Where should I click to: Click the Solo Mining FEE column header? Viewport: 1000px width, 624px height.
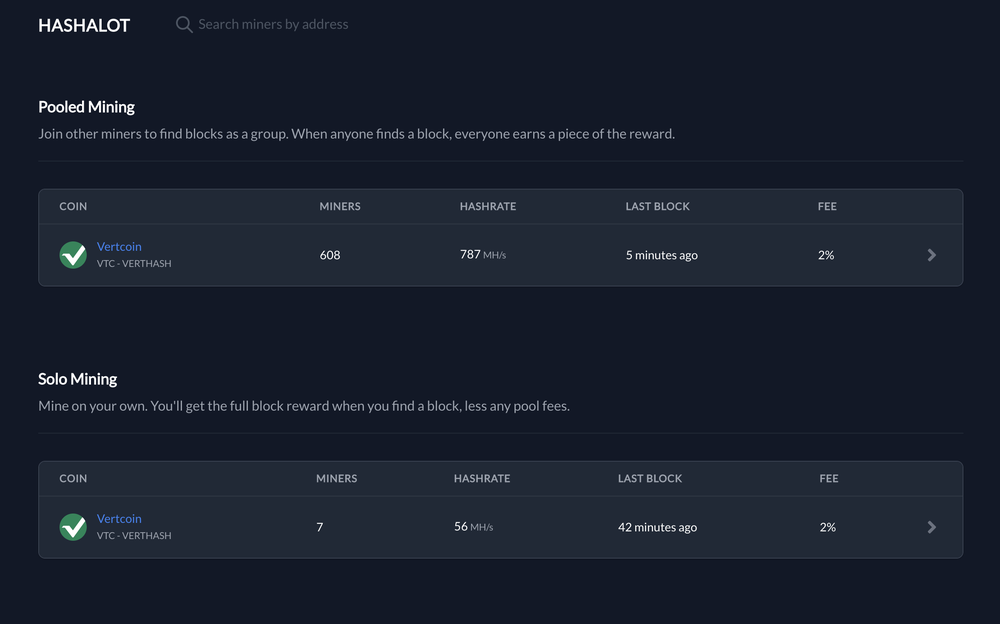pyautogui.click(x=828, y=479)
